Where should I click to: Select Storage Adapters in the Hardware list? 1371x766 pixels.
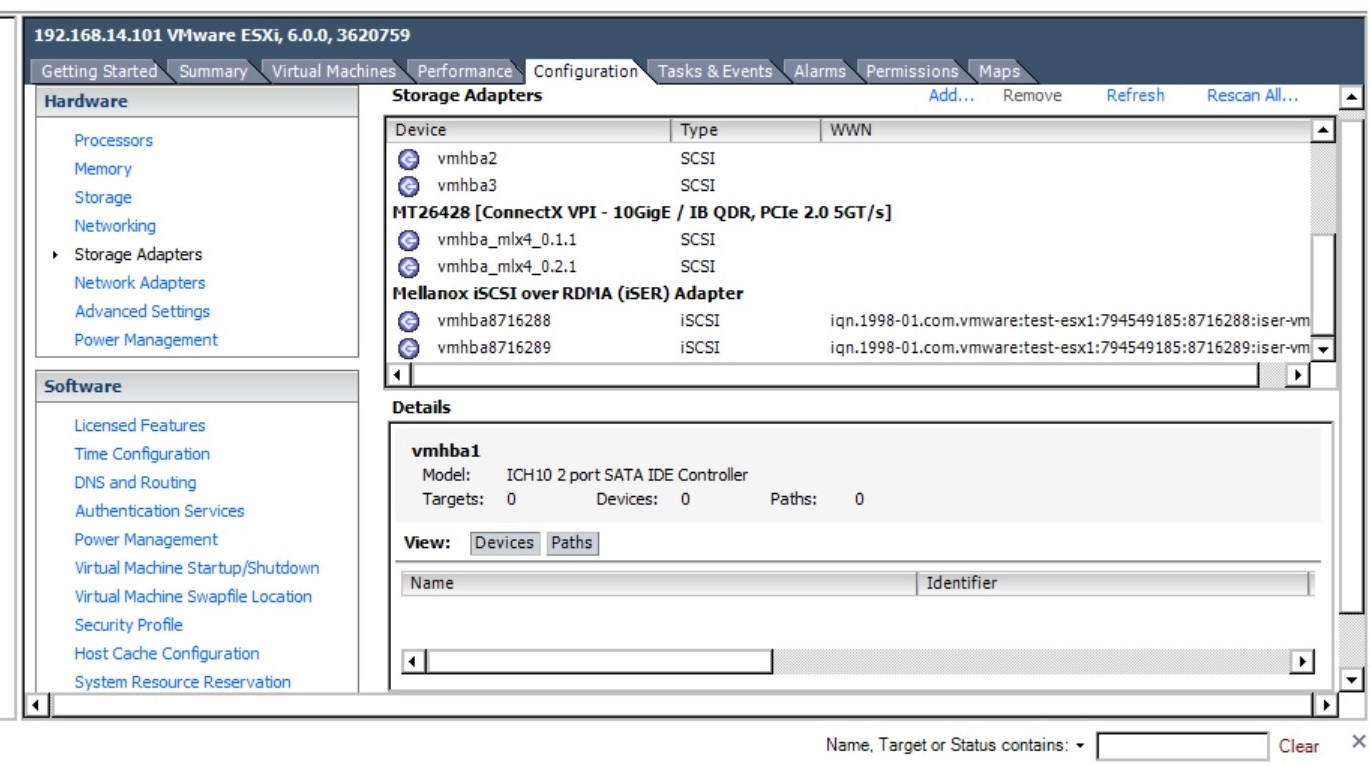tap(138, 254)
